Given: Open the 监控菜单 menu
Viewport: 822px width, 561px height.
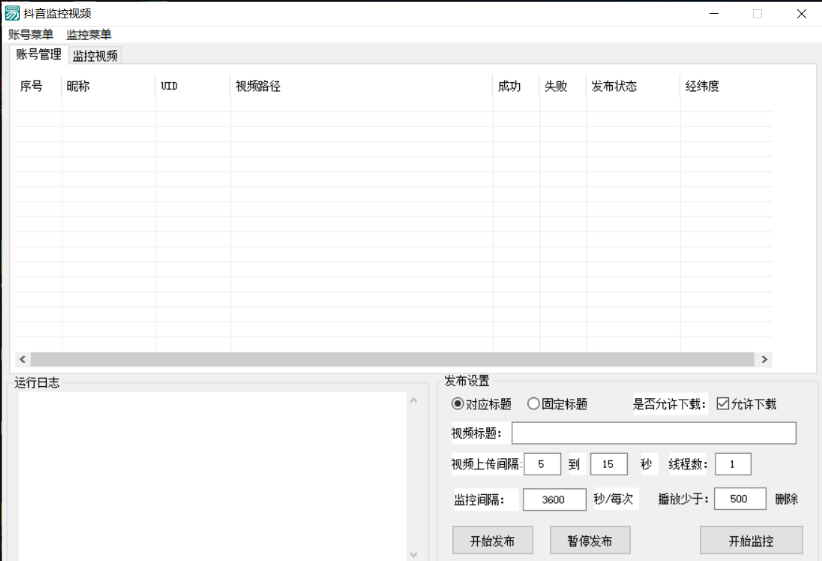Looking at the screenshot, I should [89, 34].
